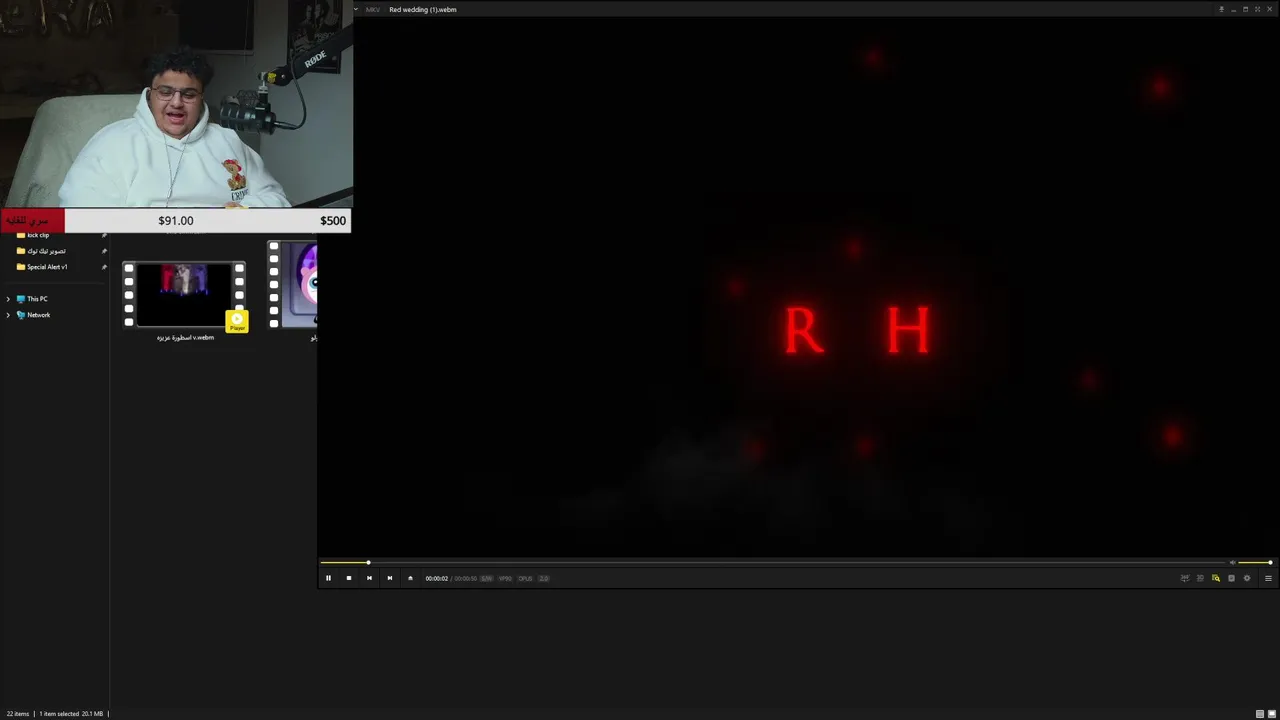Select the selected webm file thumbnail with Player badge

pyautogui.click(x=184, y=295)
